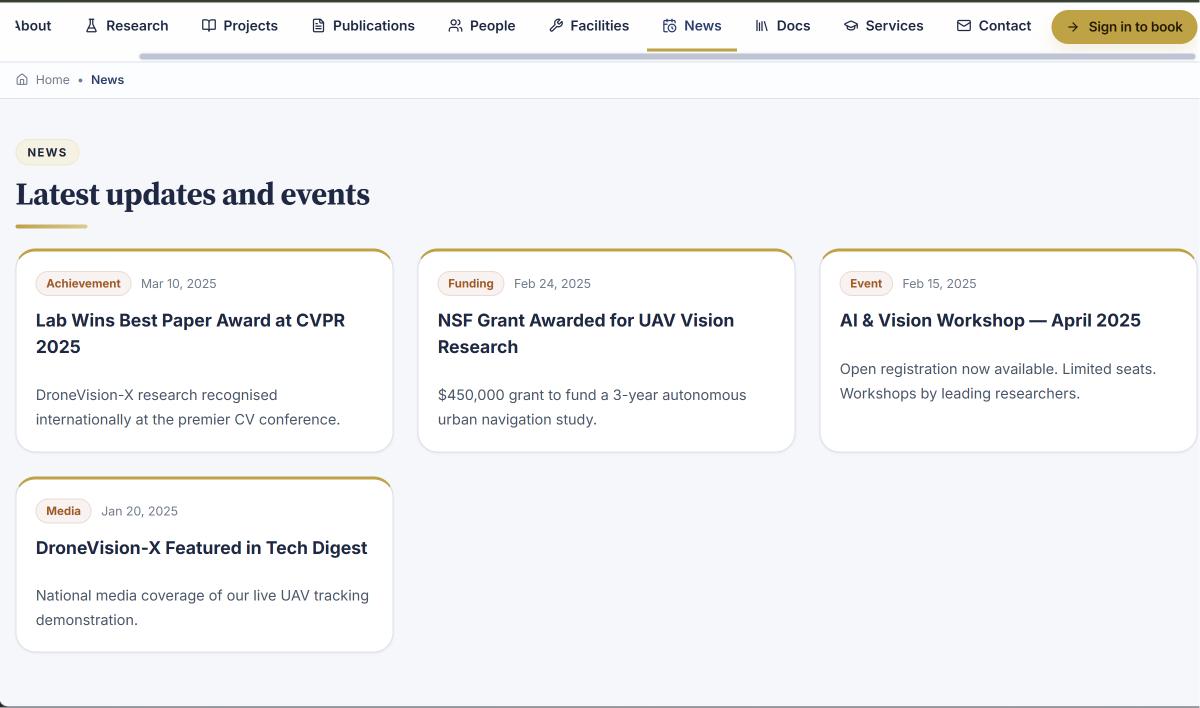Open the Contact nav label
1200x708 pixels.
(1005, 26)
